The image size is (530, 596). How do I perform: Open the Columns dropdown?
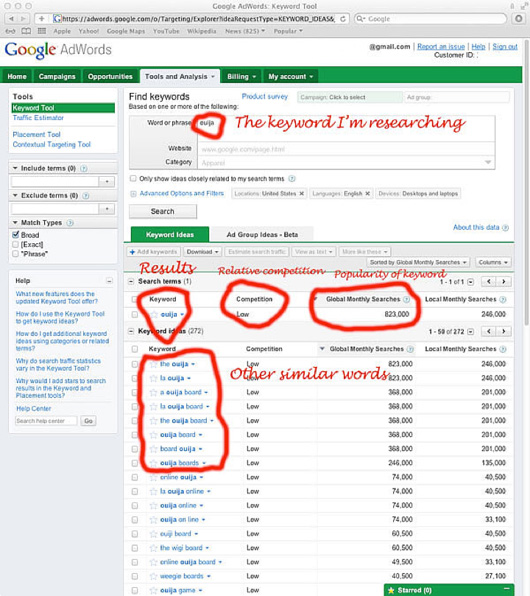tap(493, 262)
